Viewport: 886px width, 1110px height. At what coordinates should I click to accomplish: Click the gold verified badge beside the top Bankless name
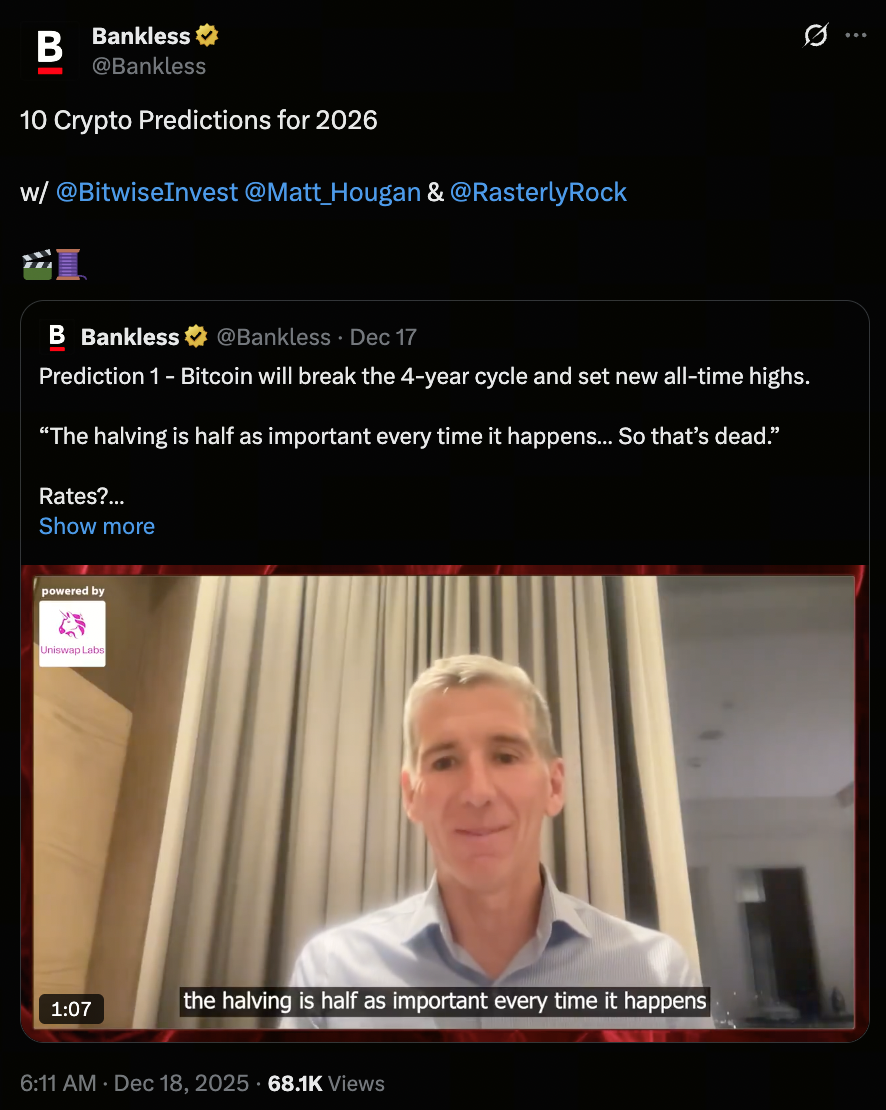(207, 36)
